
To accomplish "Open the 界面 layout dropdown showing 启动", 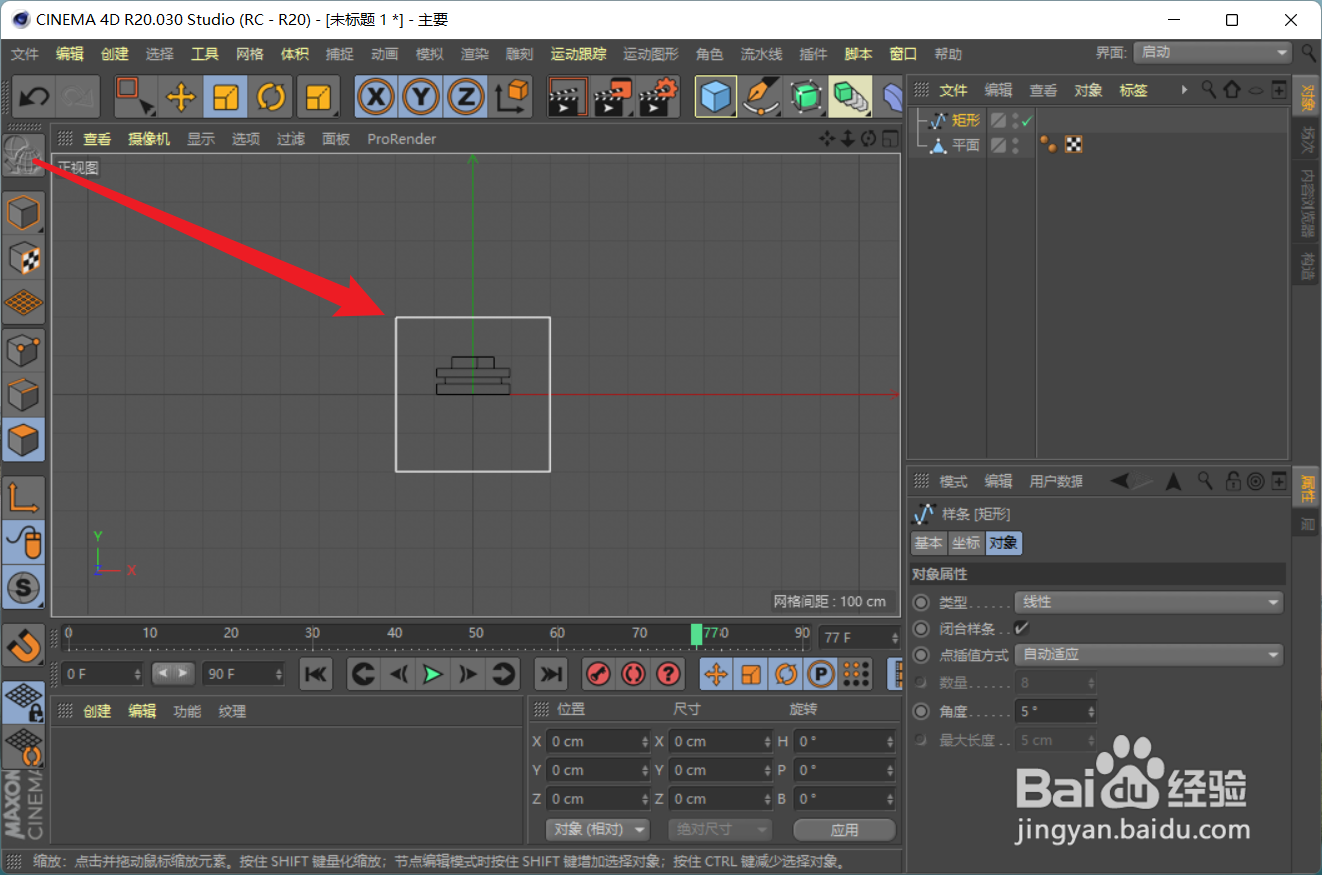I will coord(1211,52).
